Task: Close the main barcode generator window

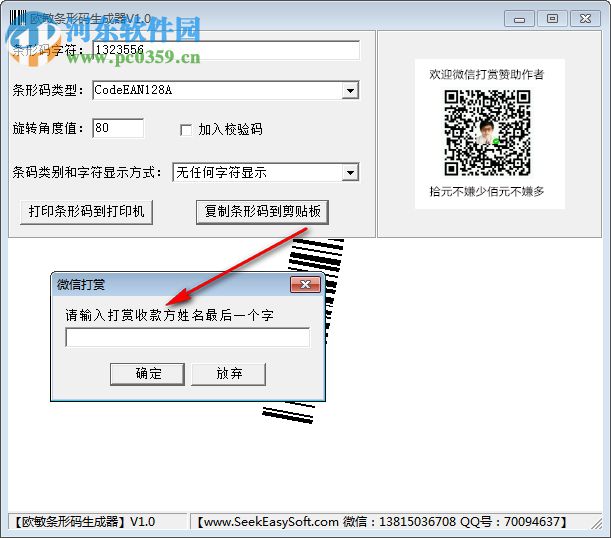Action: (x=585, y=19)
